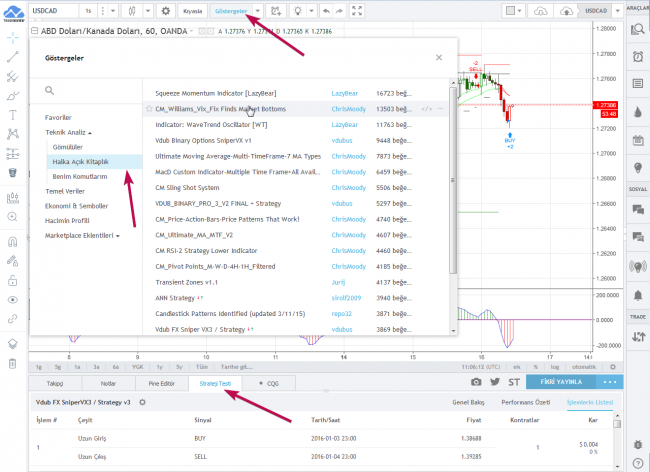The width and height of the screenshot is (650, 472).
Task: Select the chart patterns tool
Action: [x=13, y=134]
